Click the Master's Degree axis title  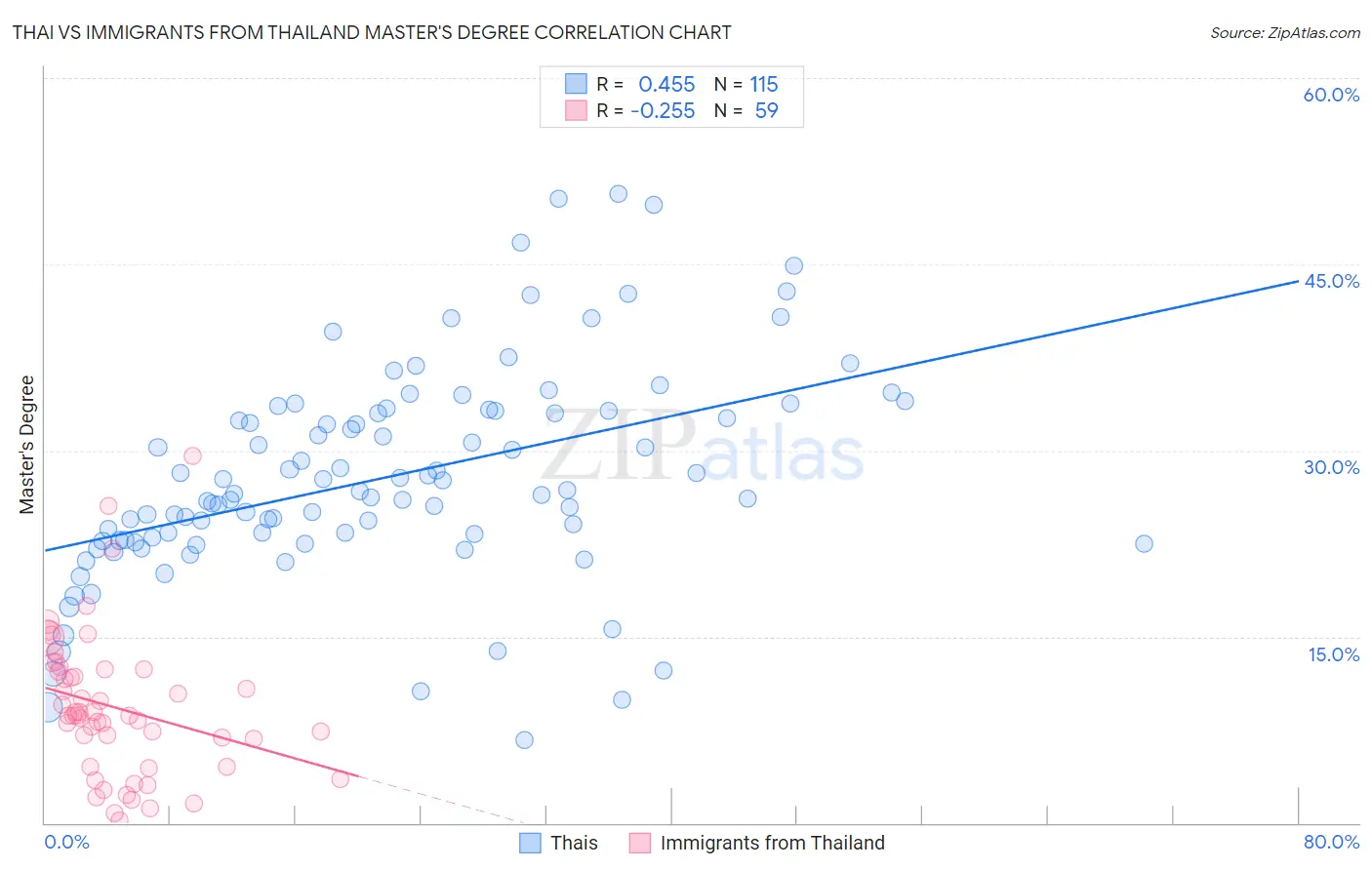pos(26,445)
